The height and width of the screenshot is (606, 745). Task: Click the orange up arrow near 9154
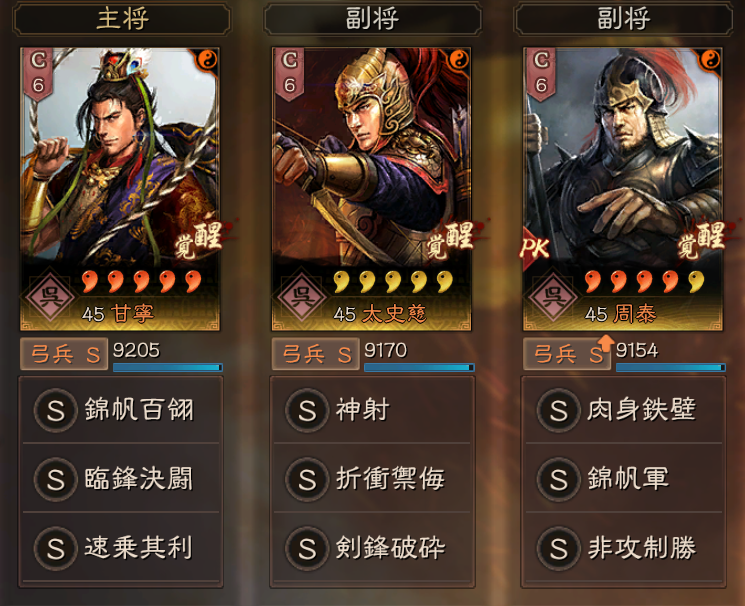pyautogui.click(x=605, y=342)
